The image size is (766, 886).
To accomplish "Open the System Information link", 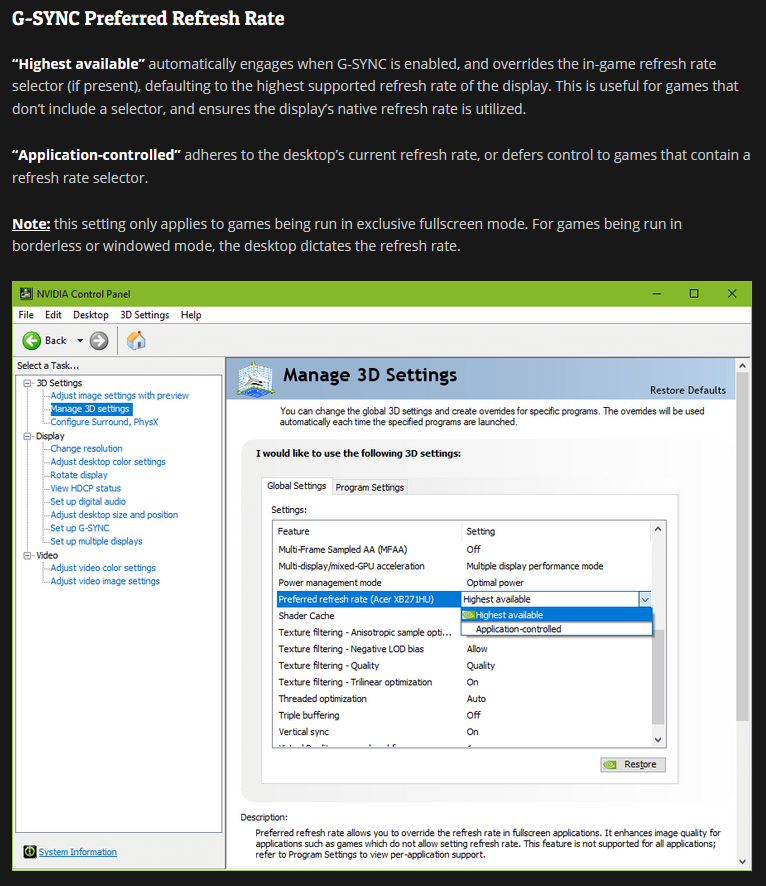I will tap(77, 852).
